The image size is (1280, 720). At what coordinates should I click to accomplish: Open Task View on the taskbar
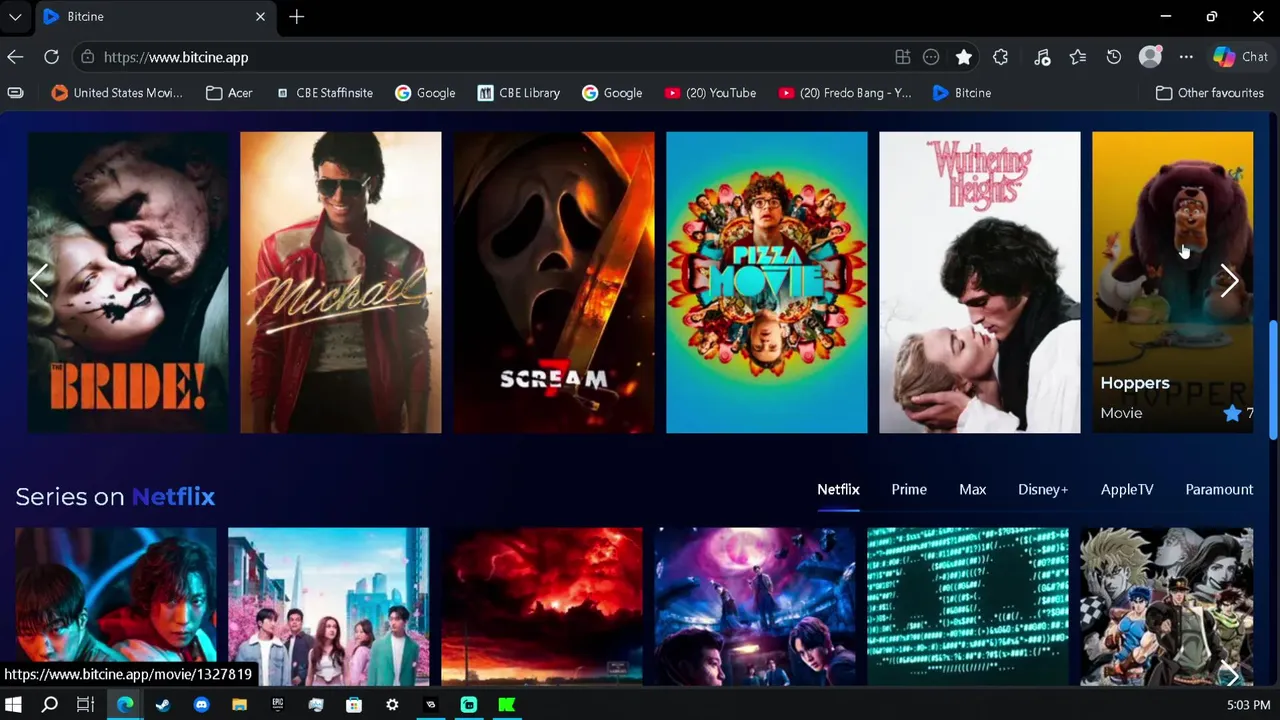coord(86,705)
